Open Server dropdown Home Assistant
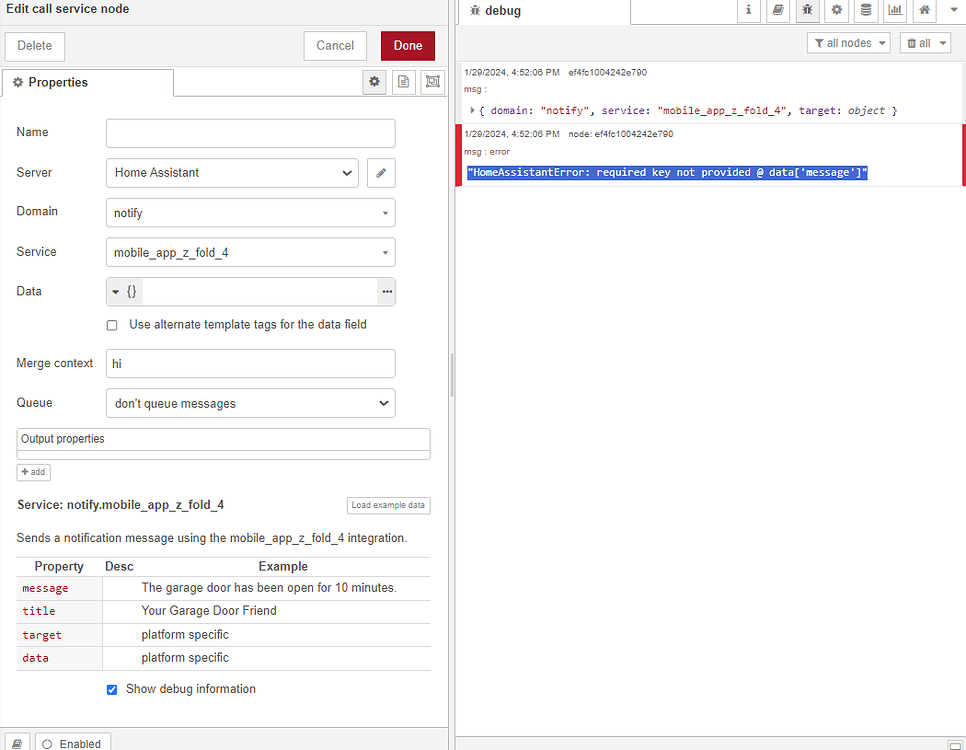 tap(232, 173)
